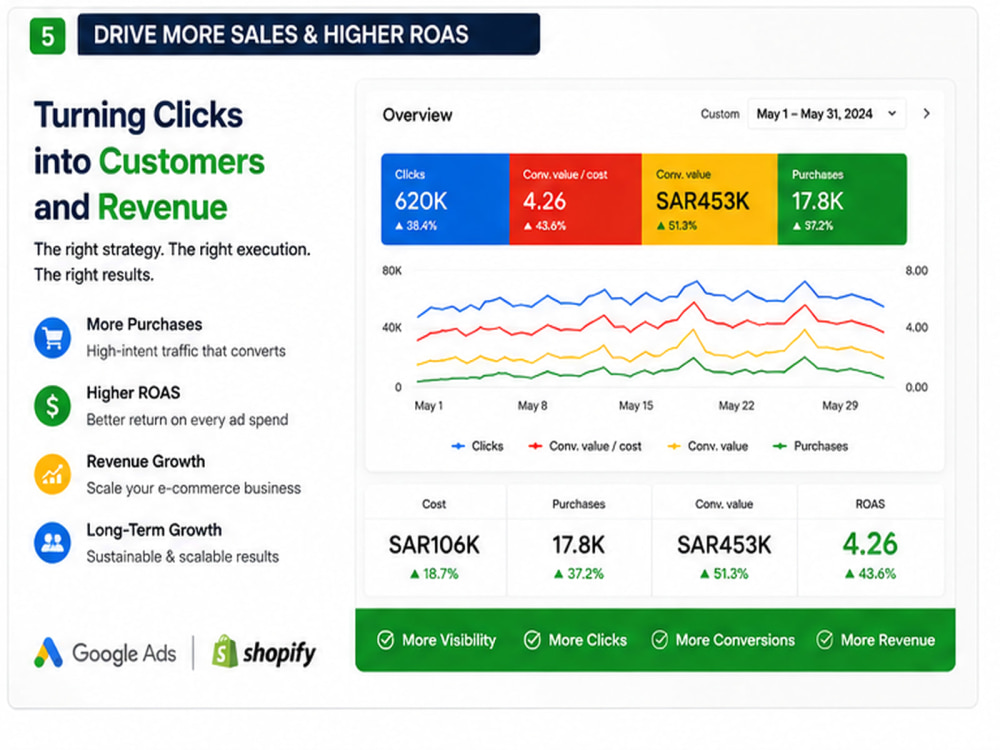The height and width of the screenshot is (750, 1000).
Task: Click the green Purchases legend marker
Action: [779, 446]
